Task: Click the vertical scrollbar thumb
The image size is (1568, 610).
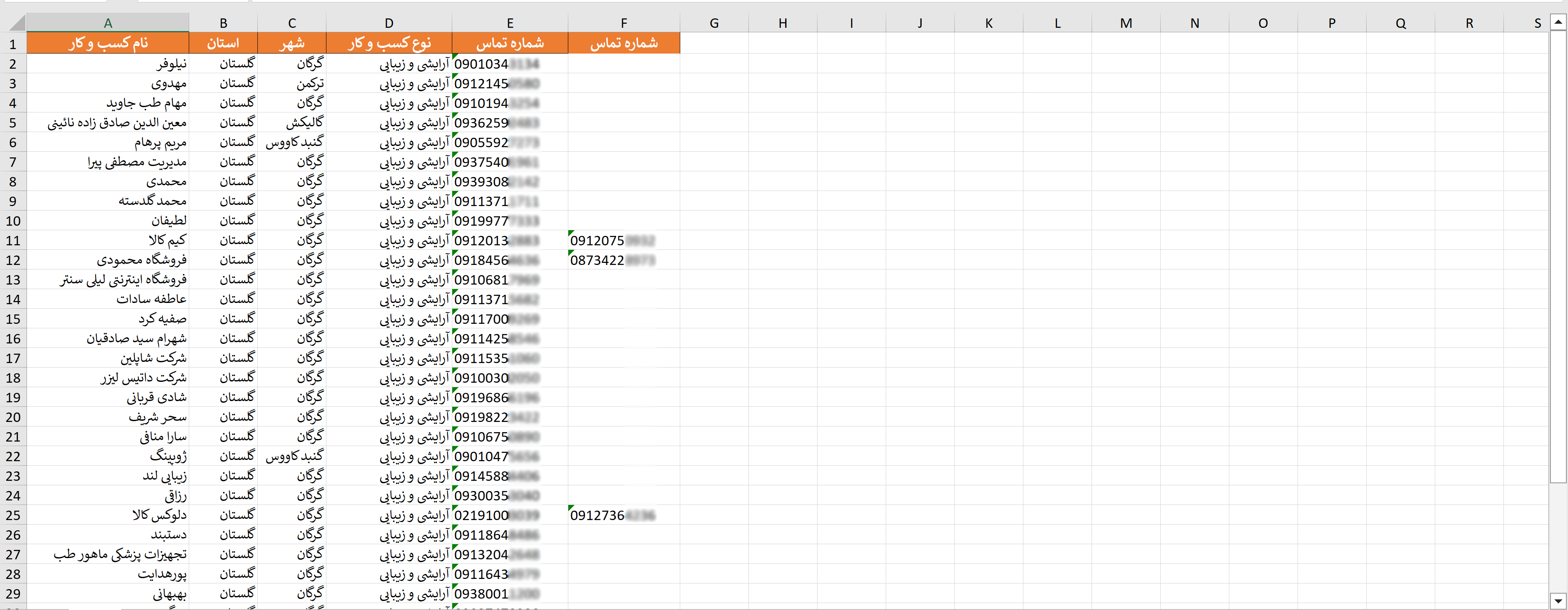Action: coord(1558,256)
